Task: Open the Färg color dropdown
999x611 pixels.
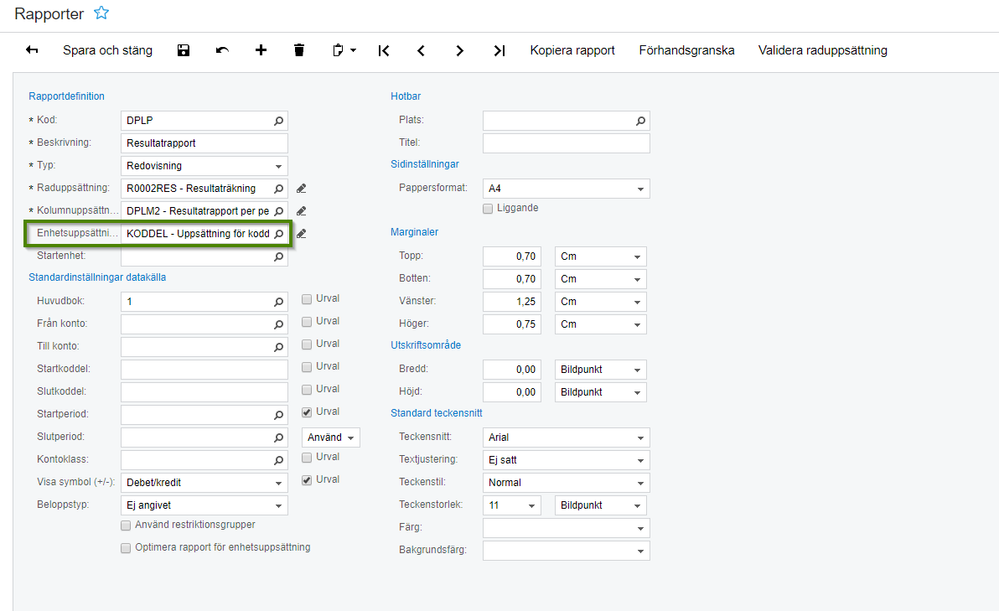Action: pyautogui.click(x=640, y=528)
